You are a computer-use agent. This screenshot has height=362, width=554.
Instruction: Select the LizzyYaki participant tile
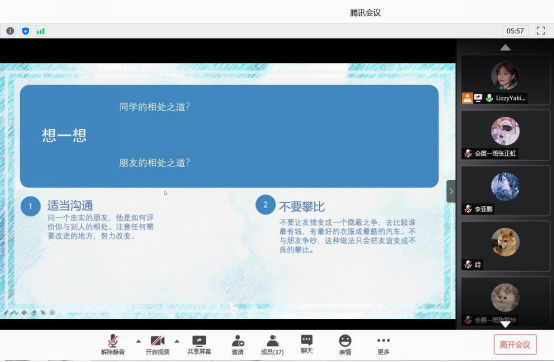pos(505,79)
